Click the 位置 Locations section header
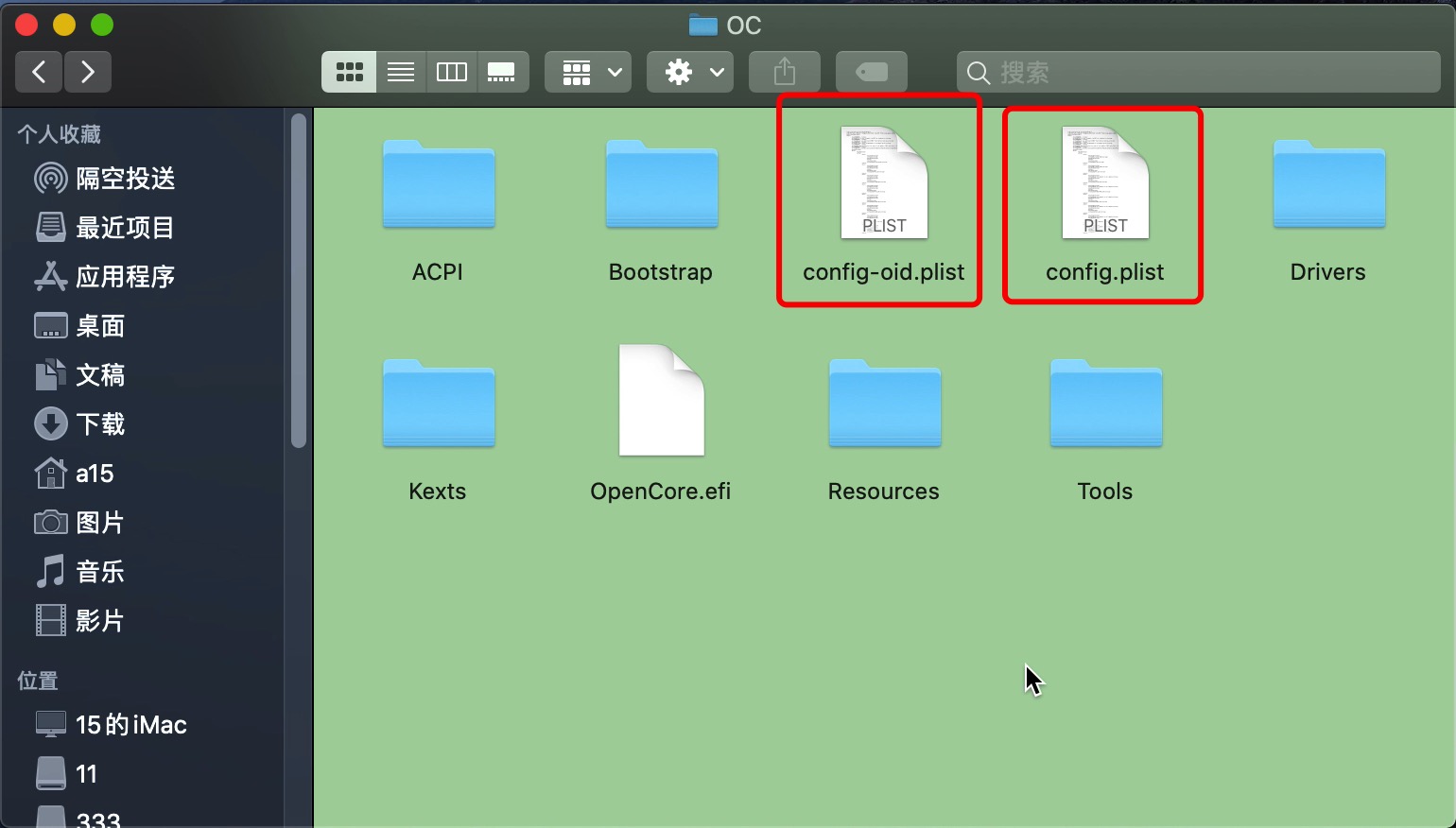Image resolution: width=1456 pixels, height=828 pixels. tap(38, 681)
